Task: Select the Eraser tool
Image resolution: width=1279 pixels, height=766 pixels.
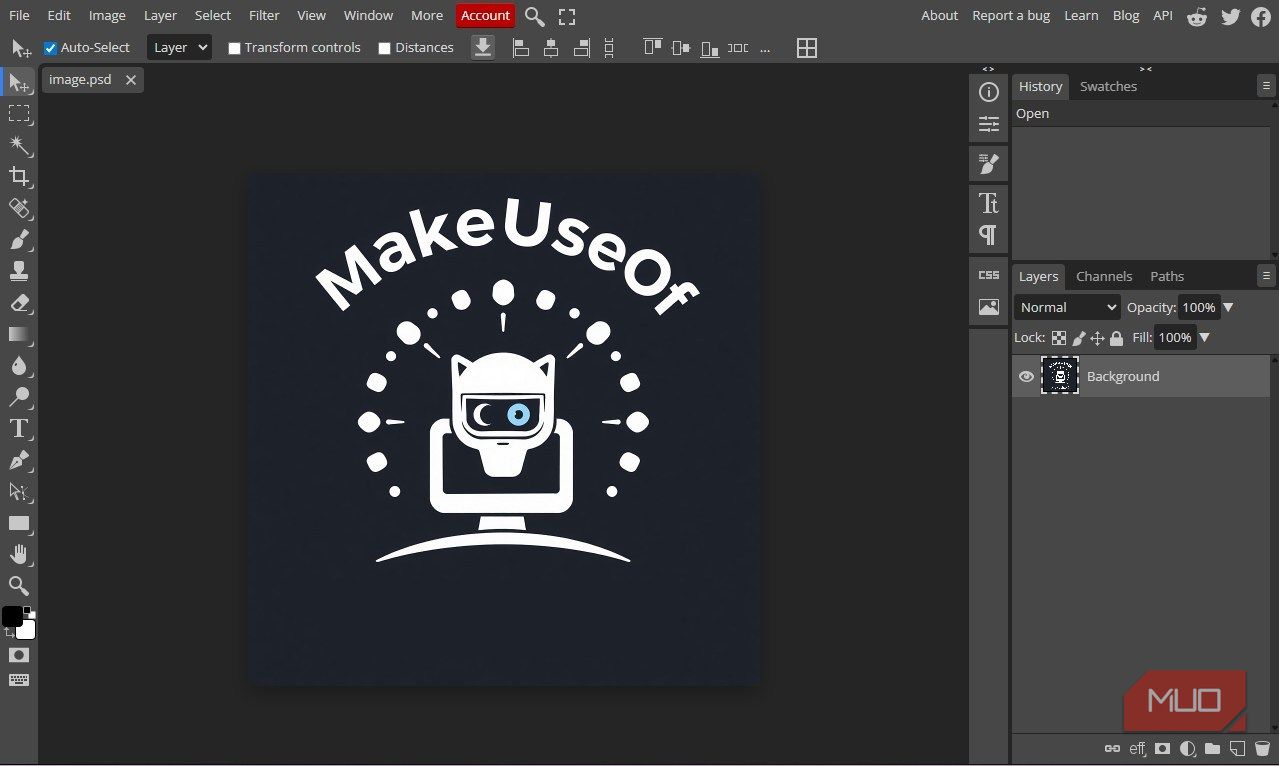Action: coord(19,303)
